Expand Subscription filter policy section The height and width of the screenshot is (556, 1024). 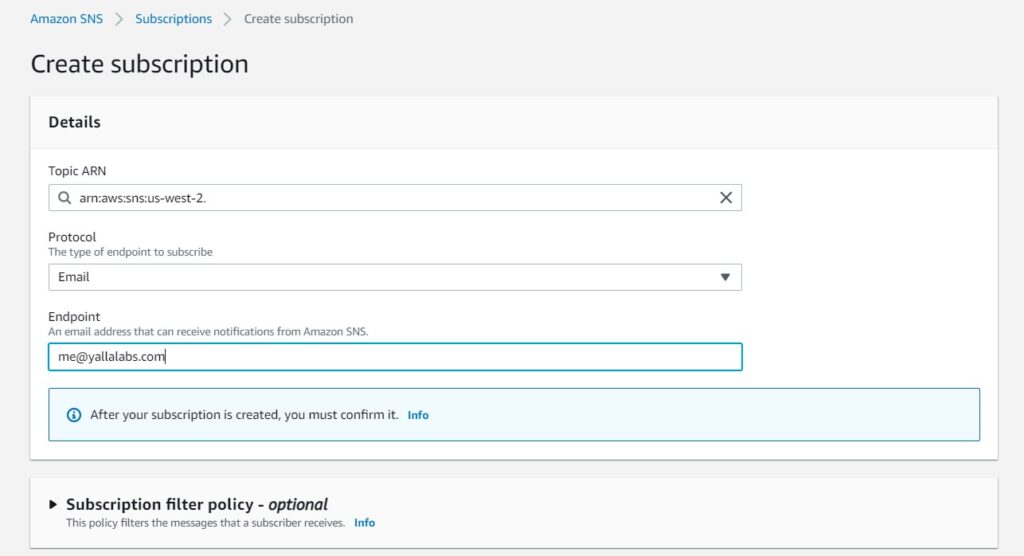pyautogui.click(x=53, y=504)
